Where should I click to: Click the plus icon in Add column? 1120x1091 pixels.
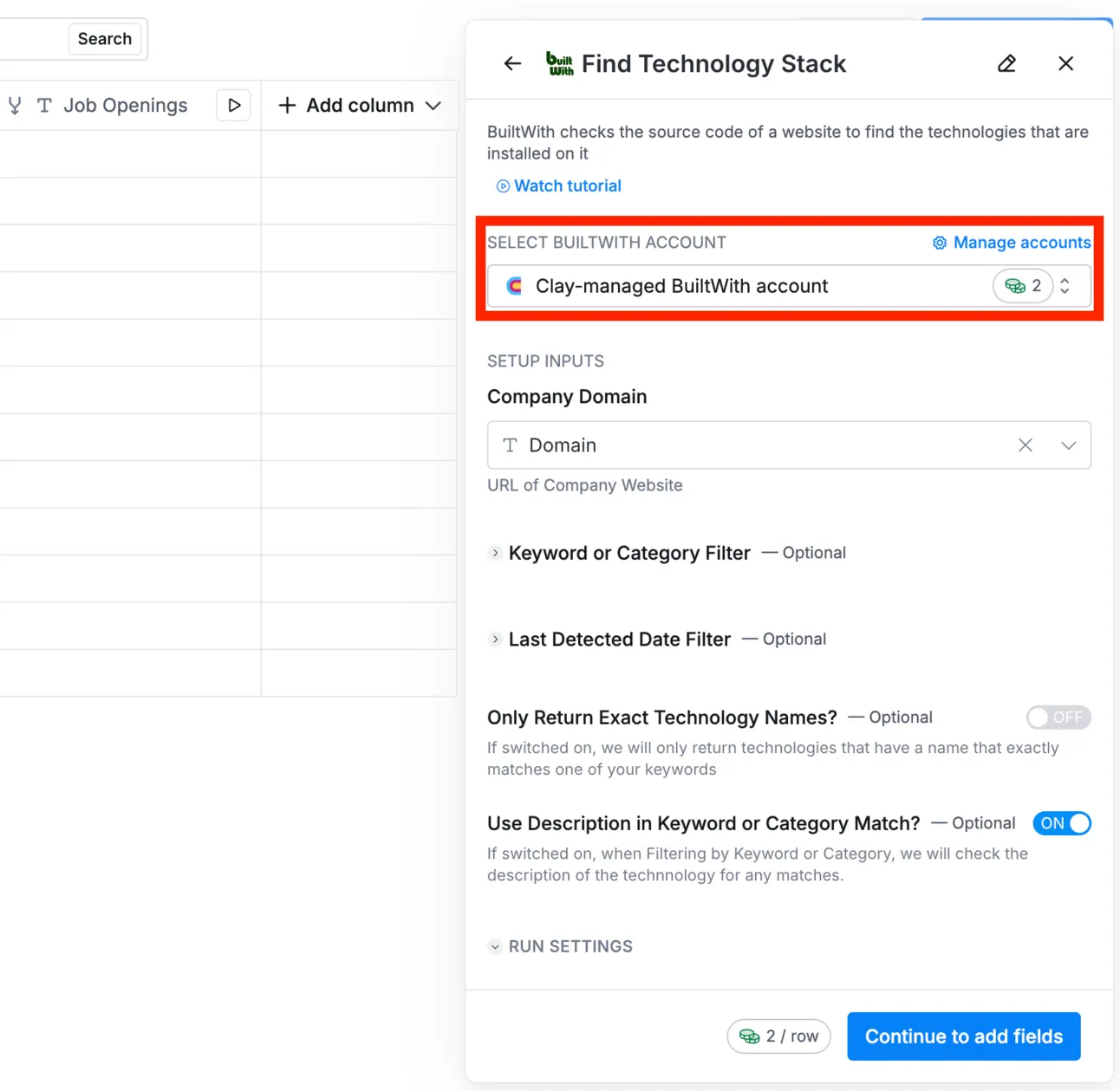pos(287,106)
